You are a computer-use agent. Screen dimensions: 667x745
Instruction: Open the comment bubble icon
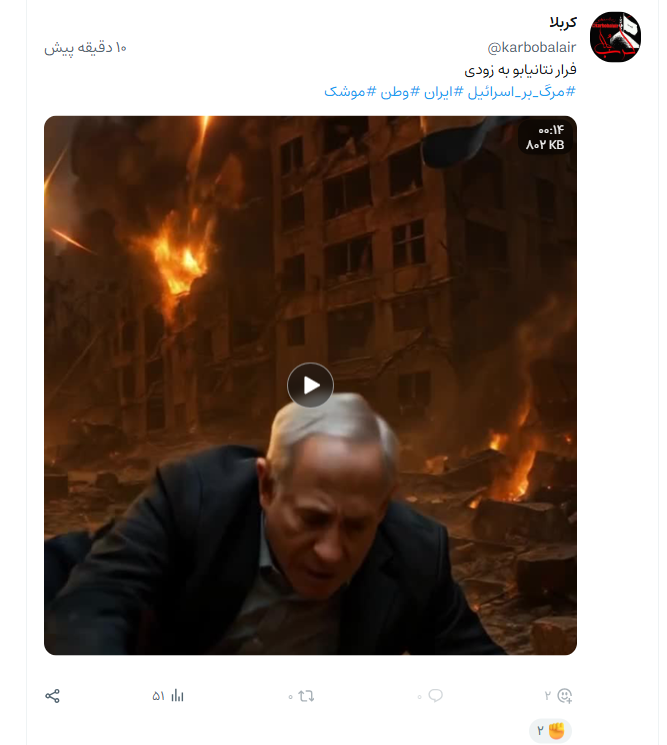pyautogui.click(x=435, y=696)
